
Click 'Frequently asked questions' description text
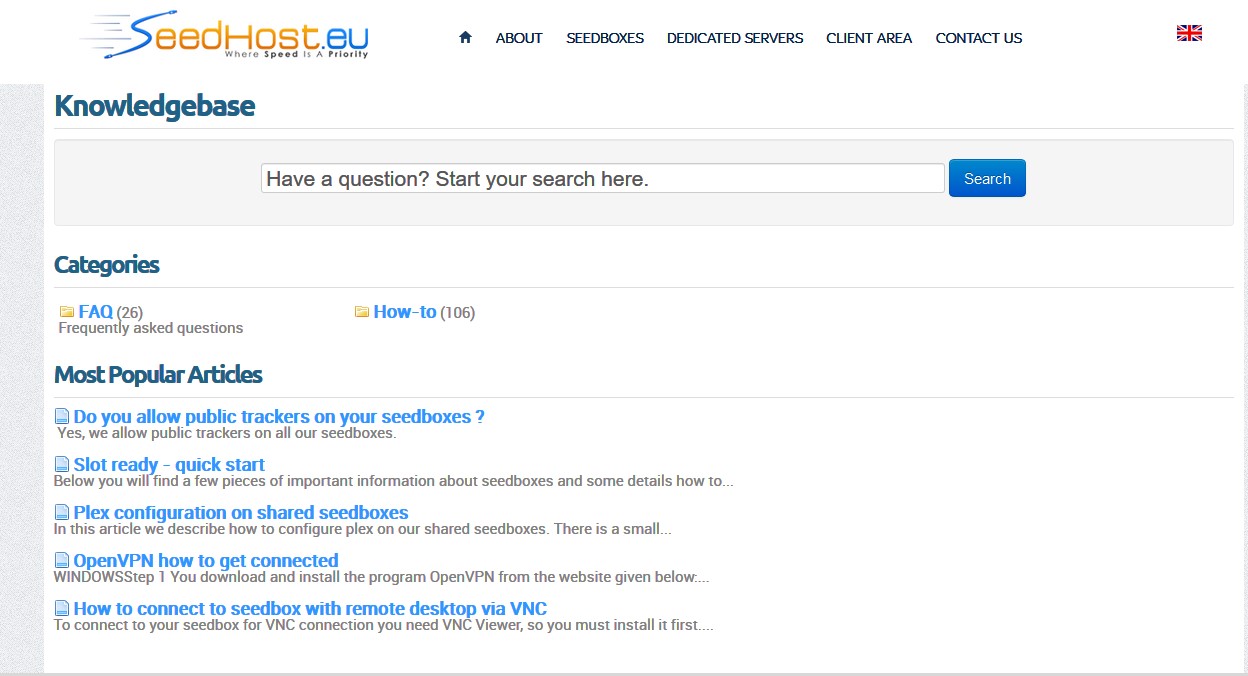click(x=151, y=328)
